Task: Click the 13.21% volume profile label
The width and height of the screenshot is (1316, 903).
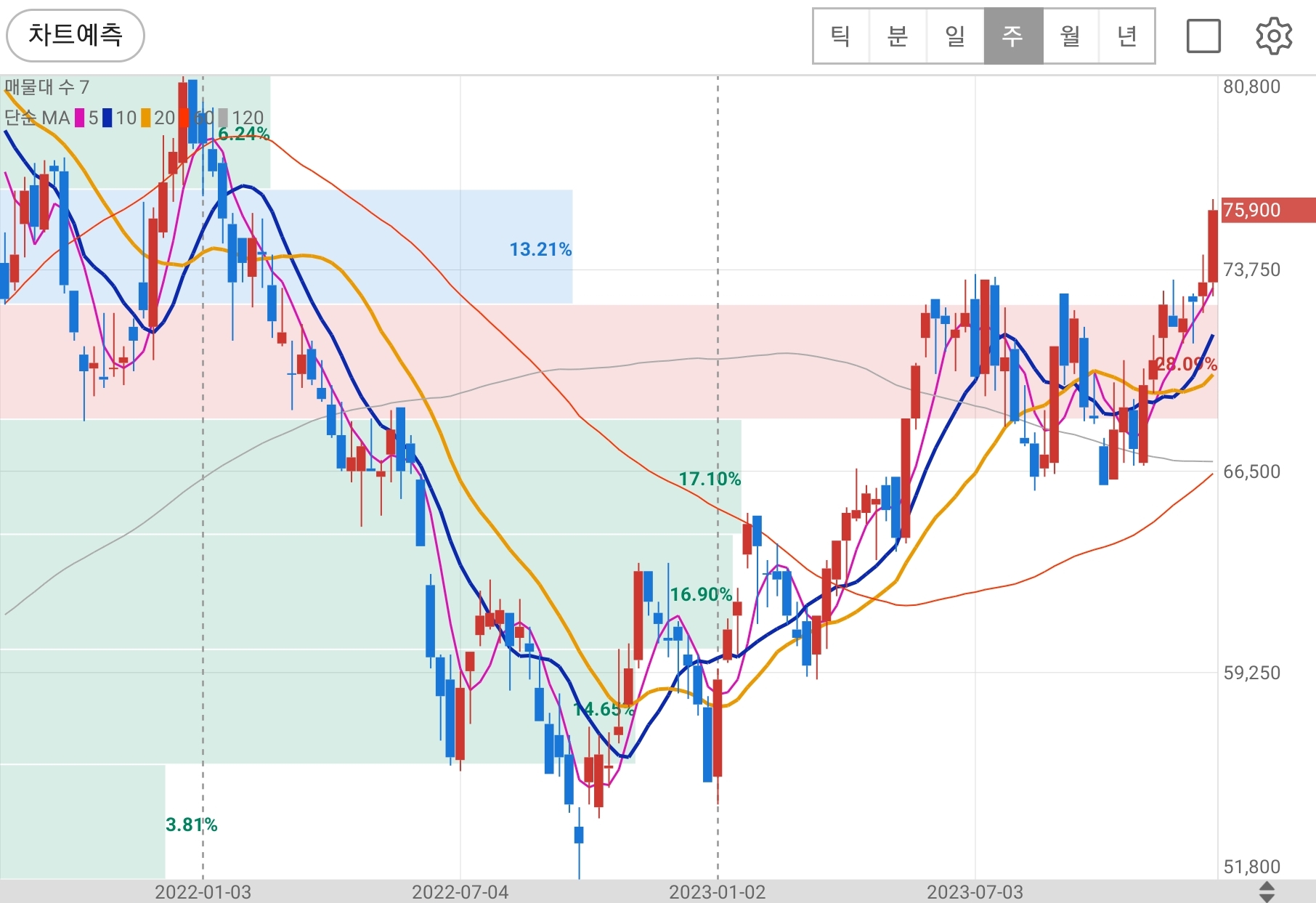Action: tap(540, 249)
